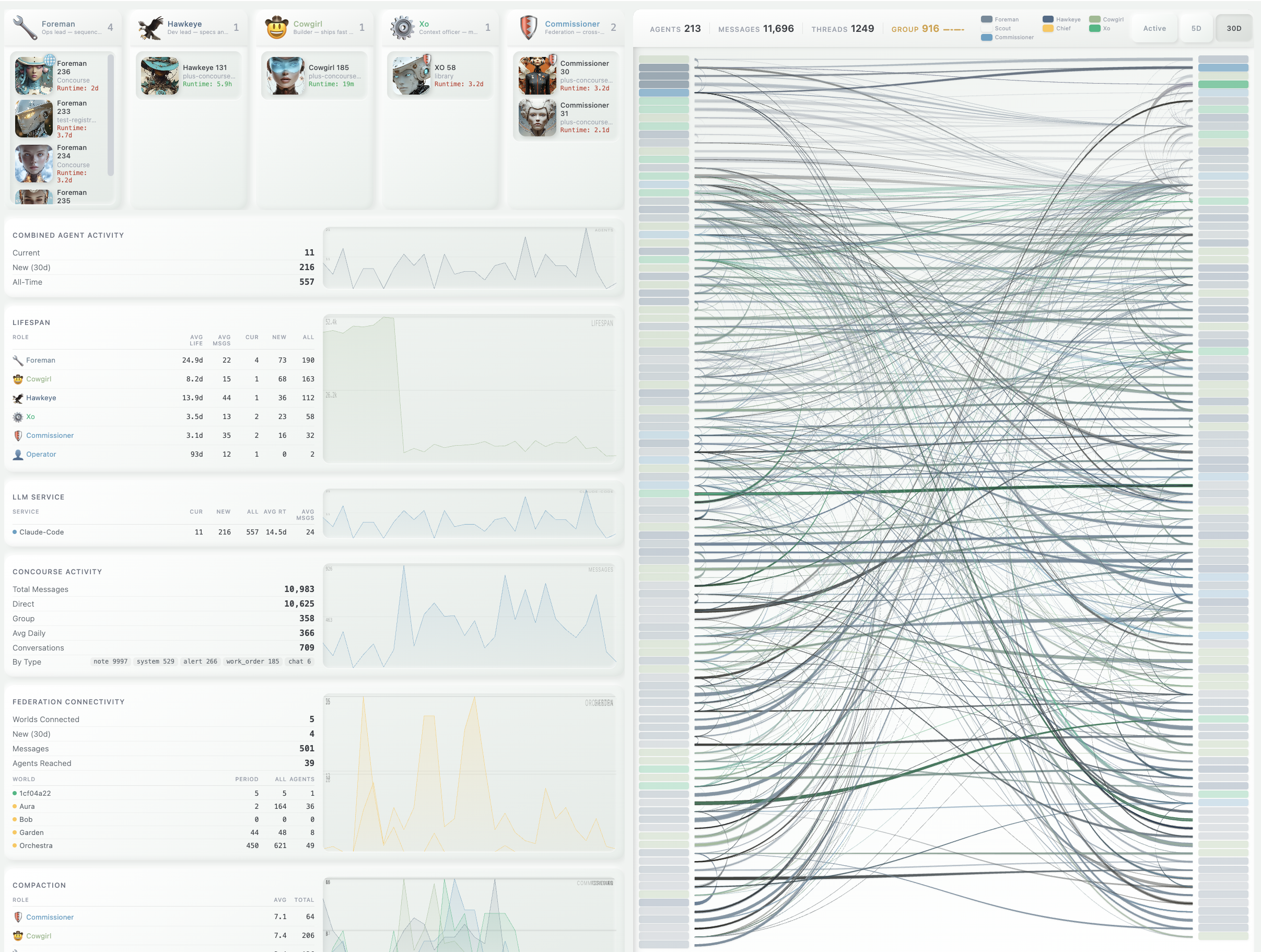Open the Cowgirl 185 agent thumbnail
The height and width of the screenshot is (952, 1261).
tap(285, 75)
